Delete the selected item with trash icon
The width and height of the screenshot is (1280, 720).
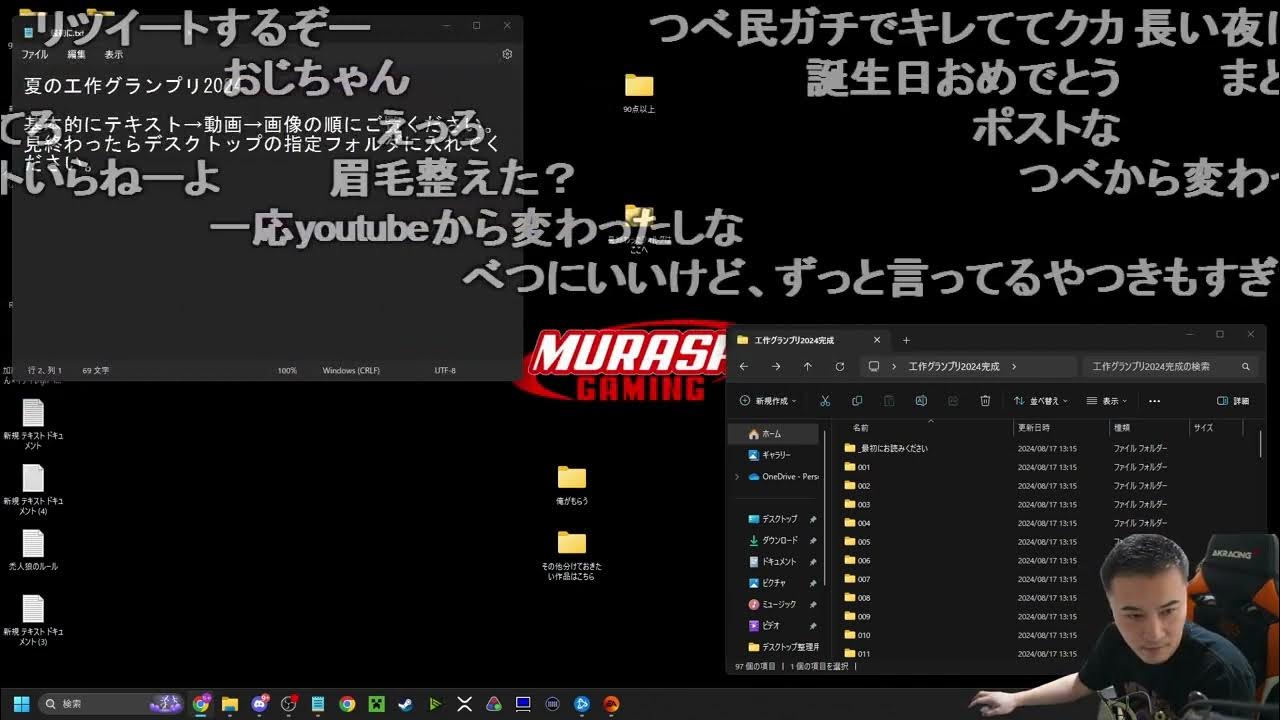click(x=985, y=401)
